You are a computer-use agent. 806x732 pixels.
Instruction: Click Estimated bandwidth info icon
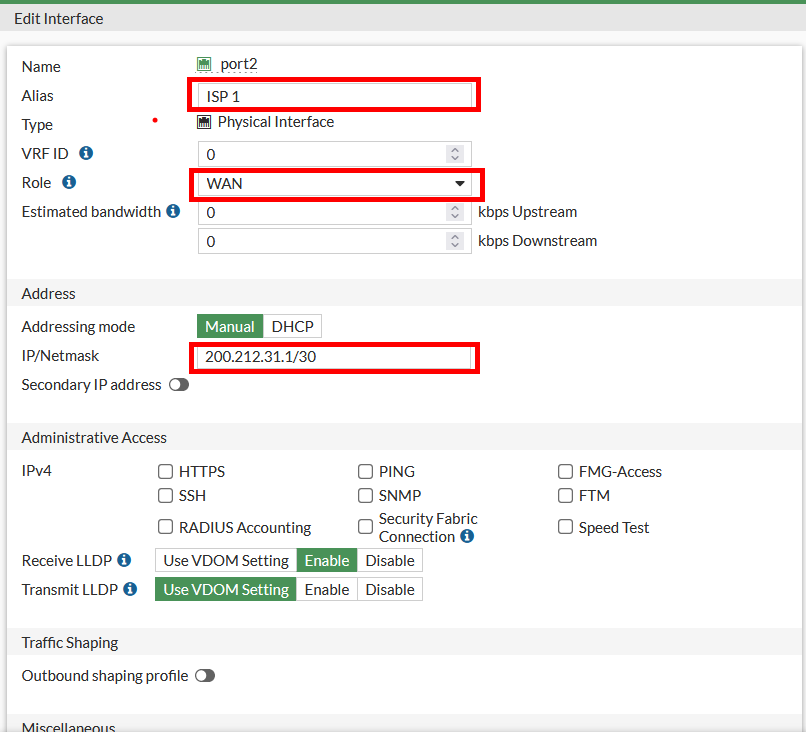(173, 212)
